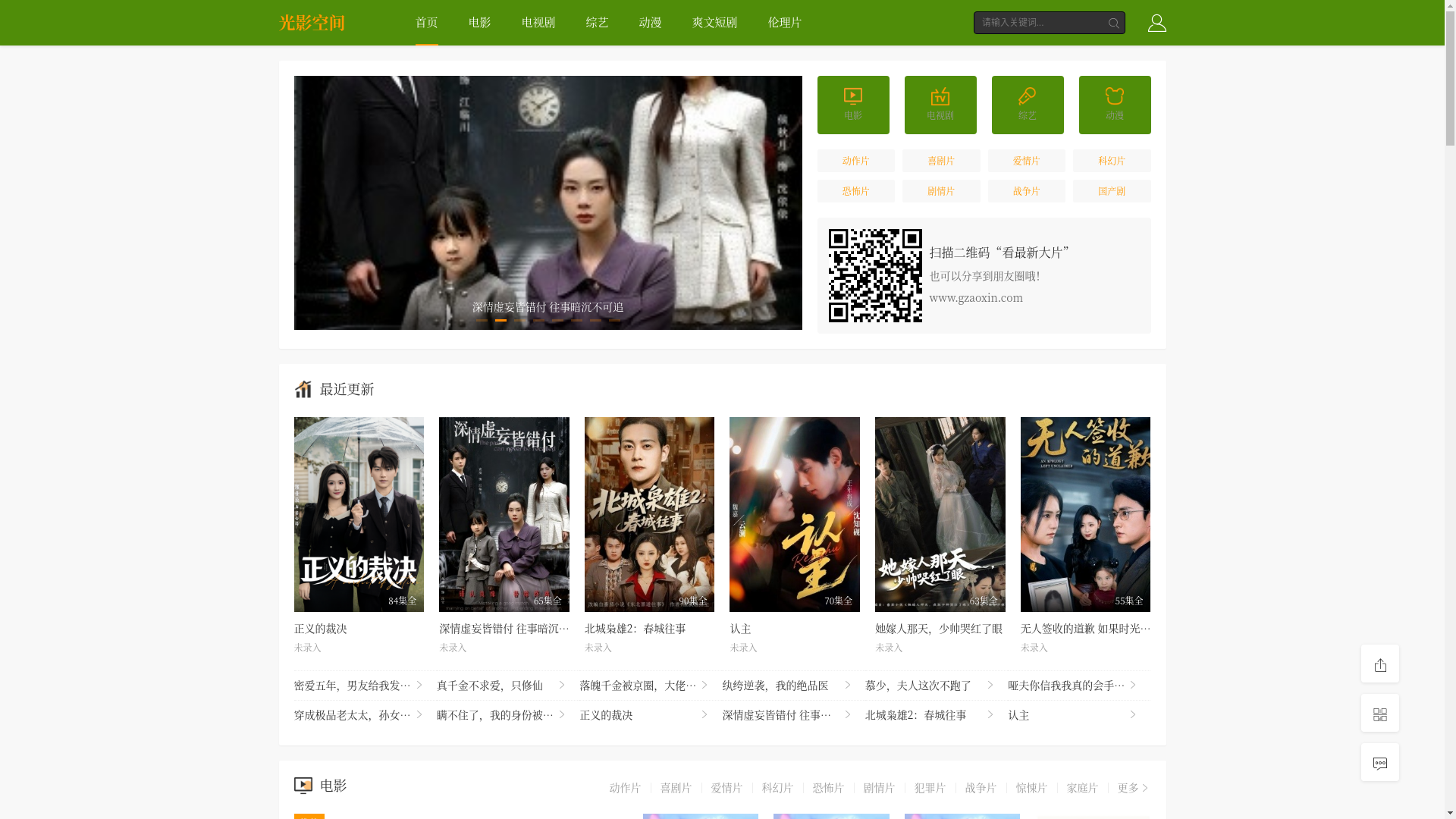Select the 战争片 genre button
The image size is (1456, 819).
pos(1026,191)
